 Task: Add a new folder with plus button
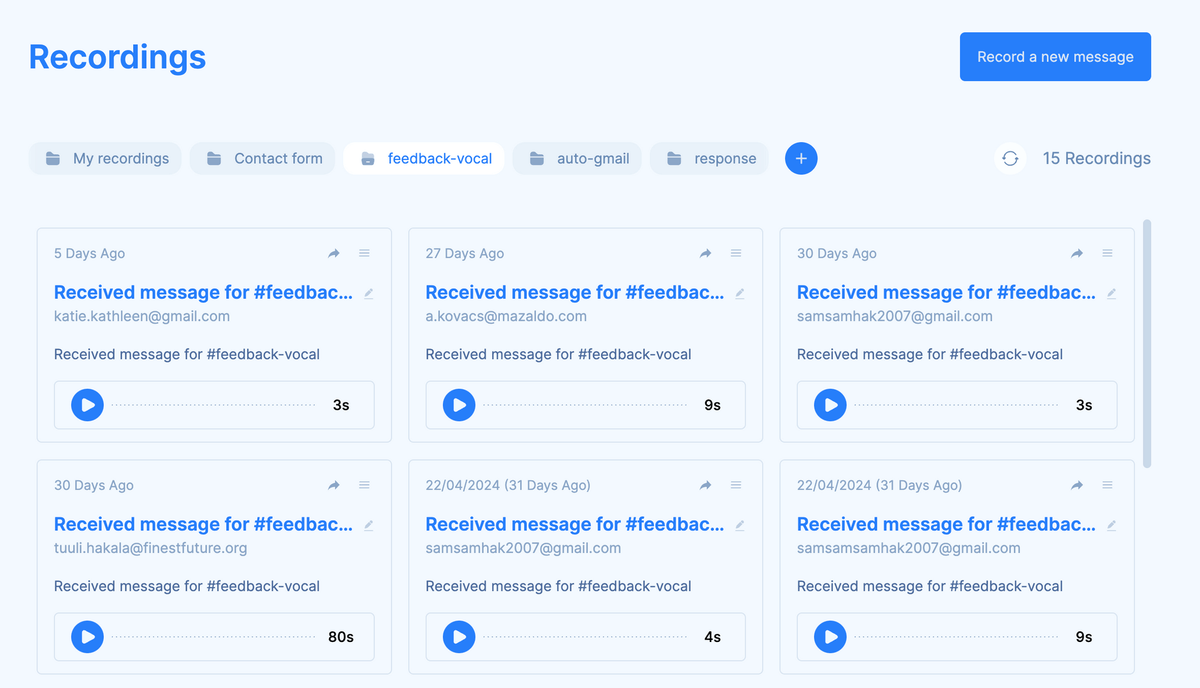tap(801, 158)
